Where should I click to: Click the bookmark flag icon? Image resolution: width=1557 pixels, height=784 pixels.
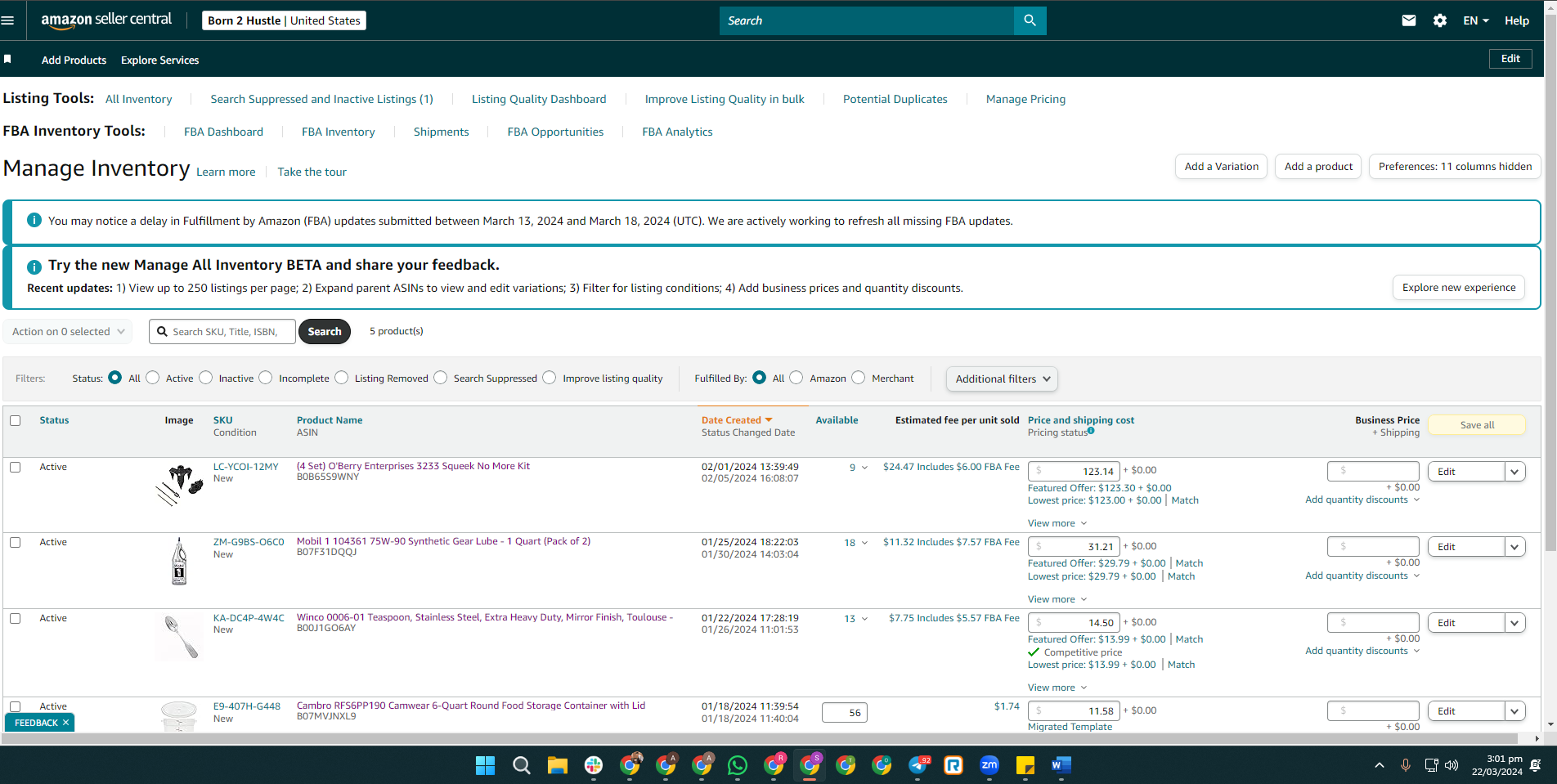(7, 59)
